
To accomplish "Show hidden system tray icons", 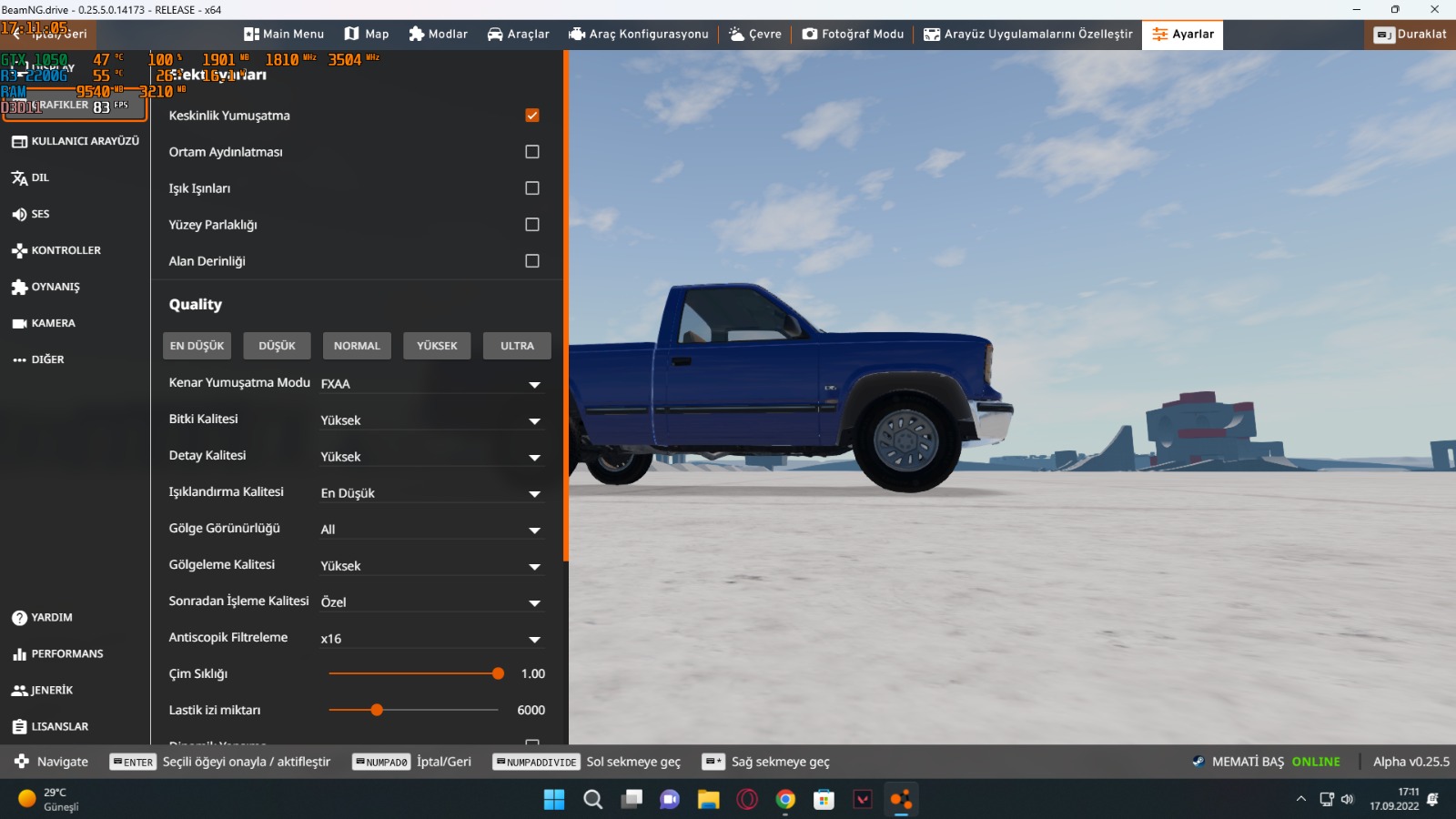I will click(x=1301, y=799).
